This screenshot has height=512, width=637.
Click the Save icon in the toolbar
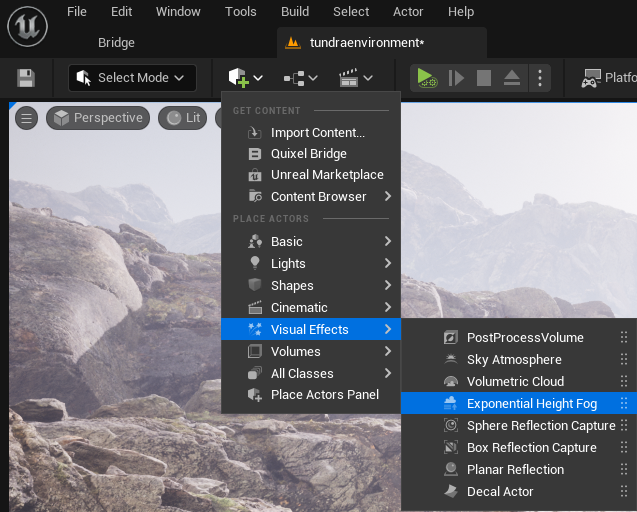pyautogui.click(x=26, y=78)
